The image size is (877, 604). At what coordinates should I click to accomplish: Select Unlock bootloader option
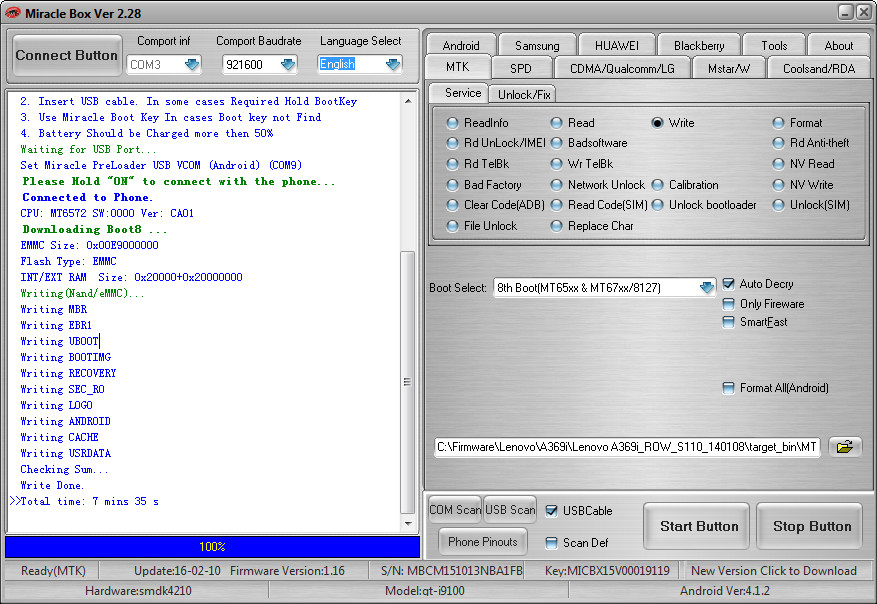[x=658, y=205]
